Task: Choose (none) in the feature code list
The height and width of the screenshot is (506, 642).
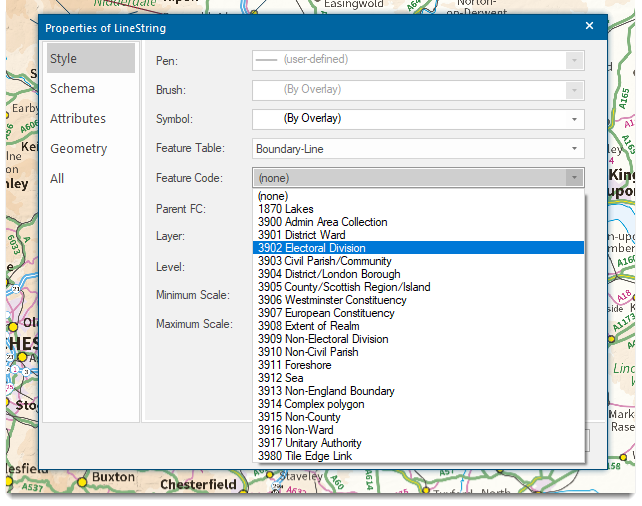Action: (x=418, y=196)
